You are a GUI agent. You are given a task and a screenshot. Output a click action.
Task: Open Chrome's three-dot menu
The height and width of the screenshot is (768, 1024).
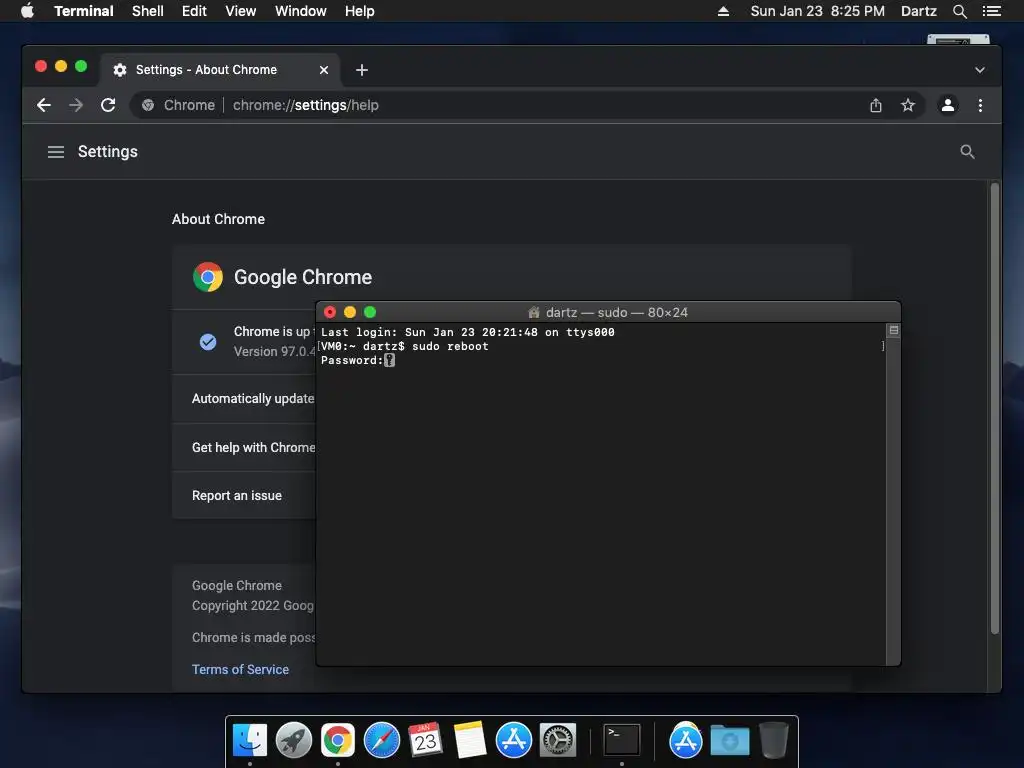point(980,105)
